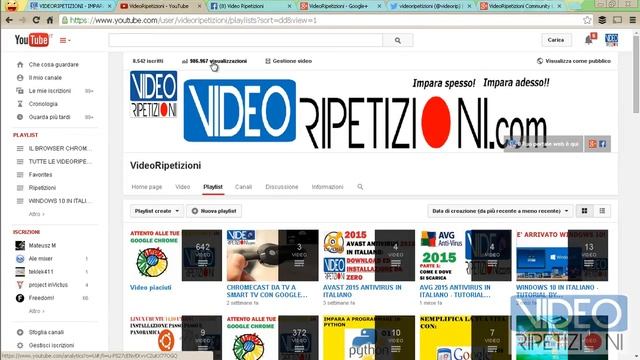
Task: Switch to Informazioni channel tab
Action: tap(327, 187)
